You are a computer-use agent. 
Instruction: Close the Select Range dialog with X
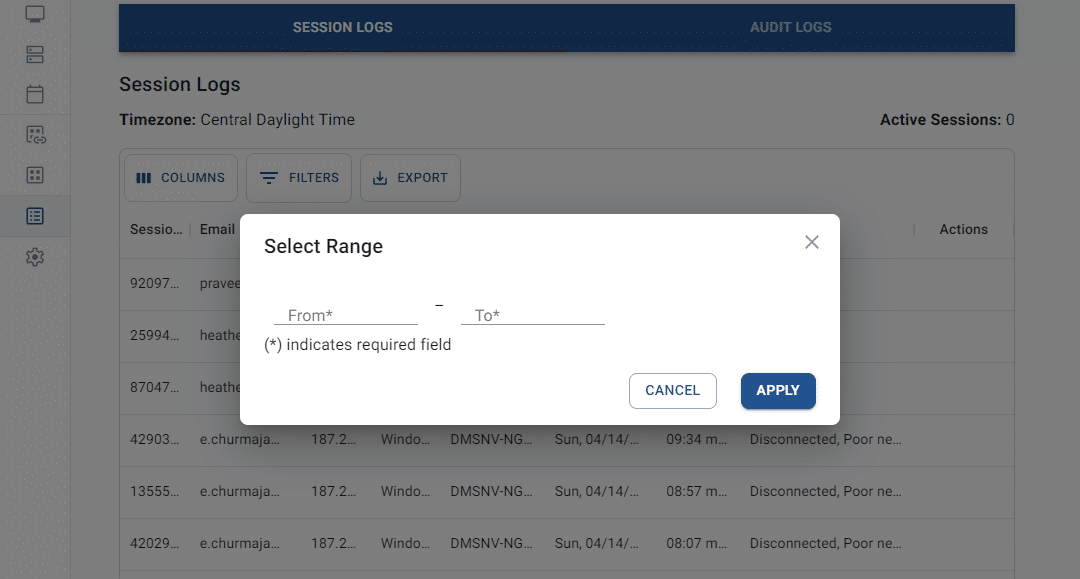tap(812, 242)
